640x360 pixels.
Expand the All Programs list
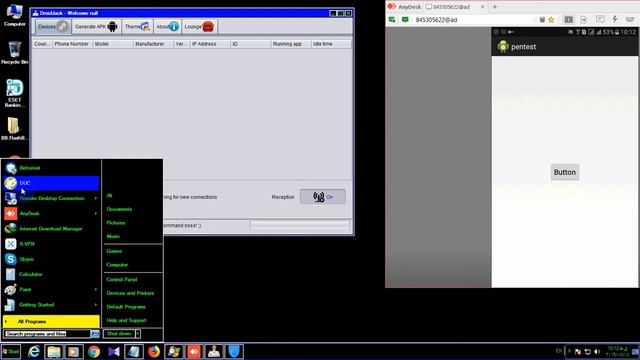coord(51,322)
